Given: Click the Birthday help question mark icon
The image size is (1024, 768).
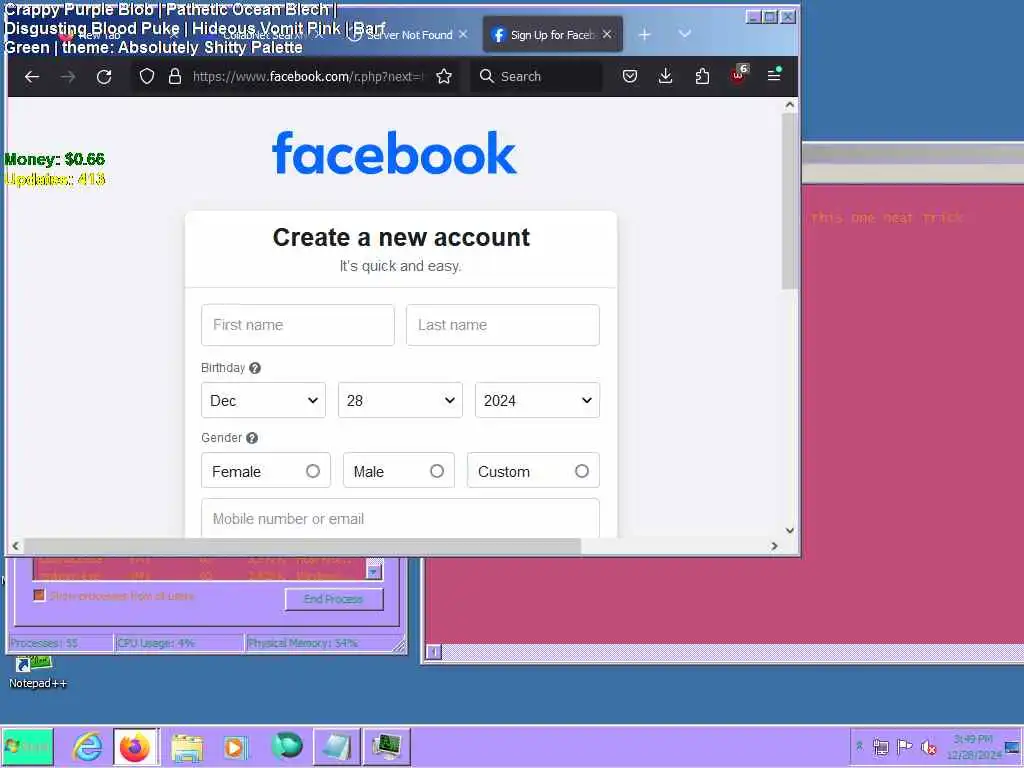Looking at the screenshot, I should pos(255,368).
